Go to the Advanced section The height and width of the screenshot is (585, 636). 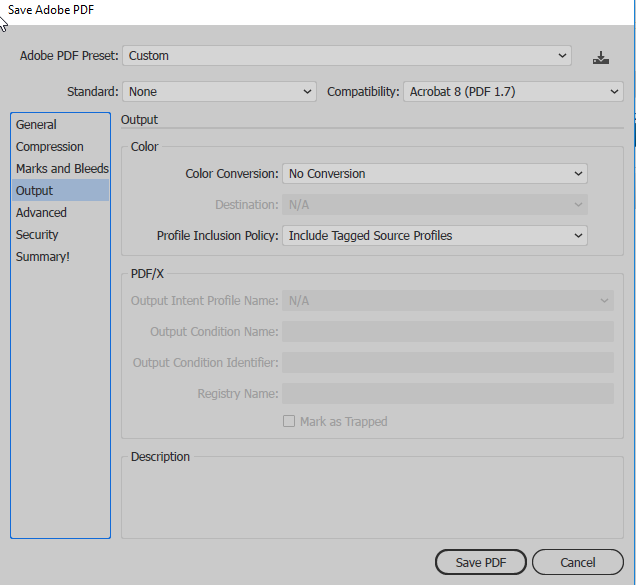[60, 212]
